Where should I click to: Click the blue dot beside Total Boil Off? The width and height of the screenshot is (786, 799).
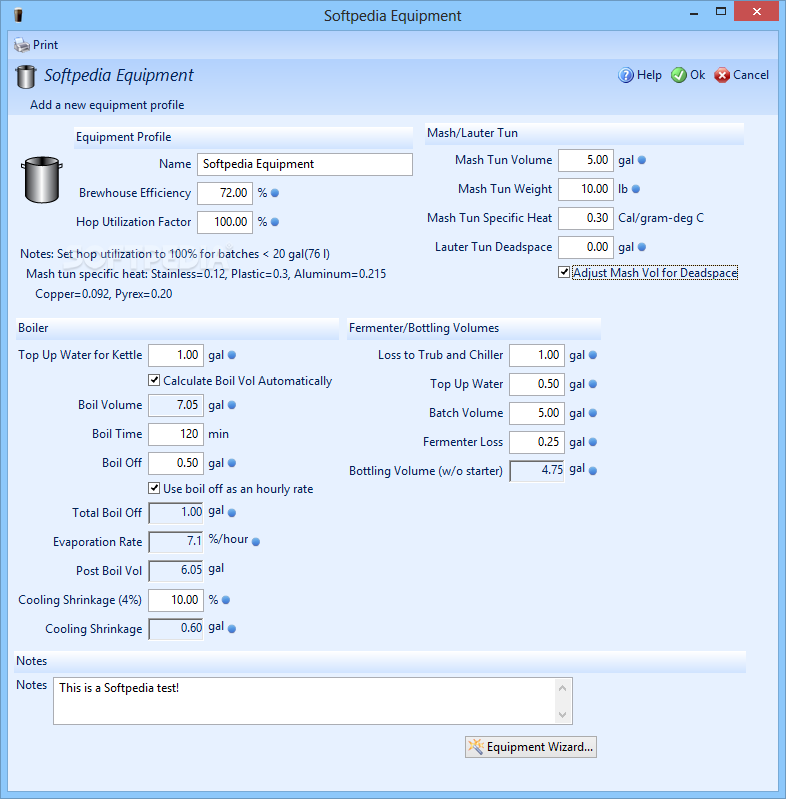(x=232, y=513)
